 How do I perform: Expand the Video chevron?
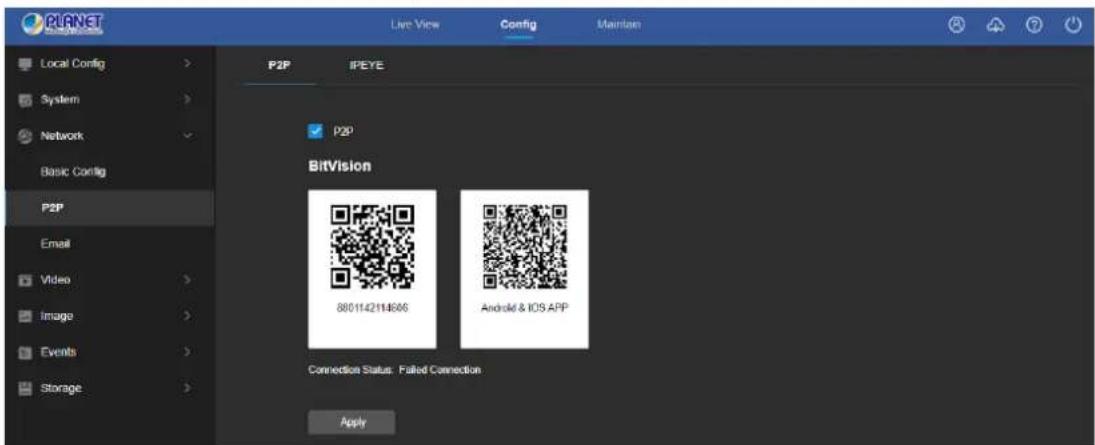(x=186, y=280)
